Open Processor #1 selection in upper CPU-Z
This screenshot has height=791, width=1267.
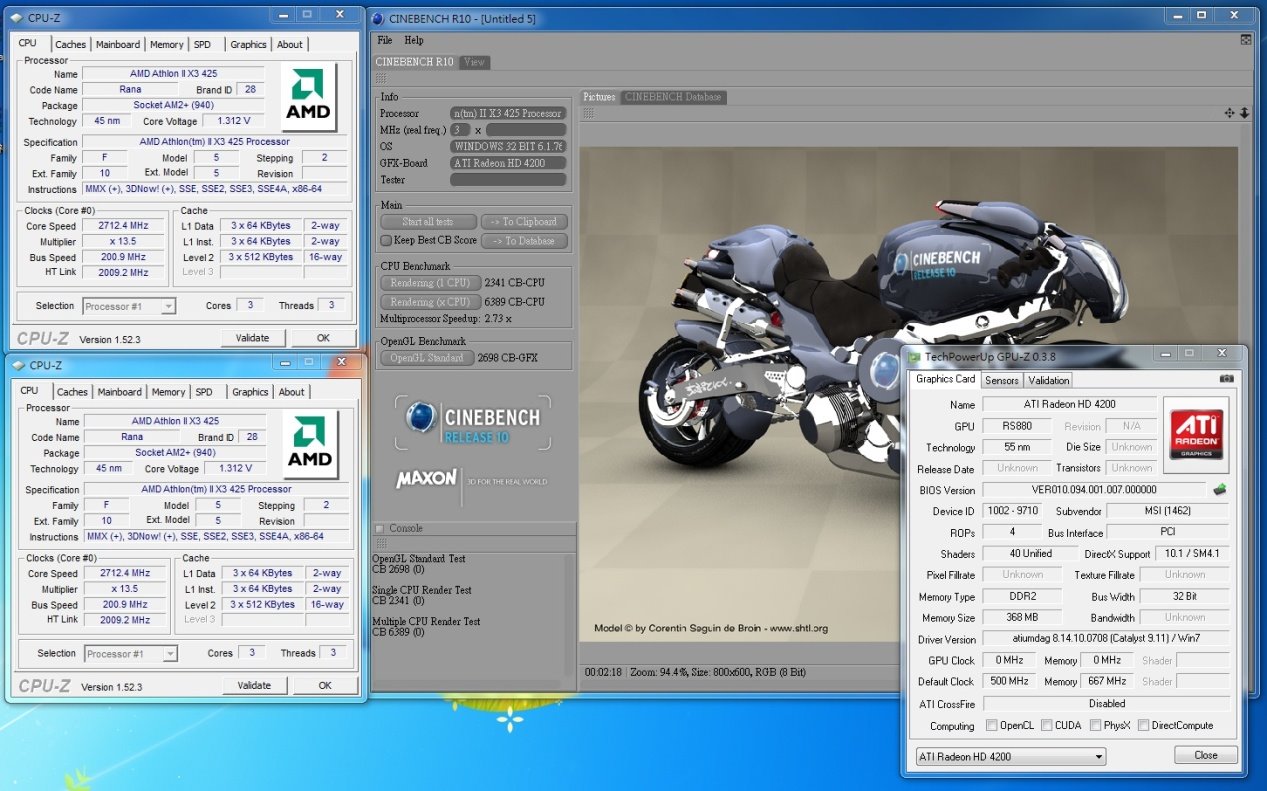pos(129,306)
